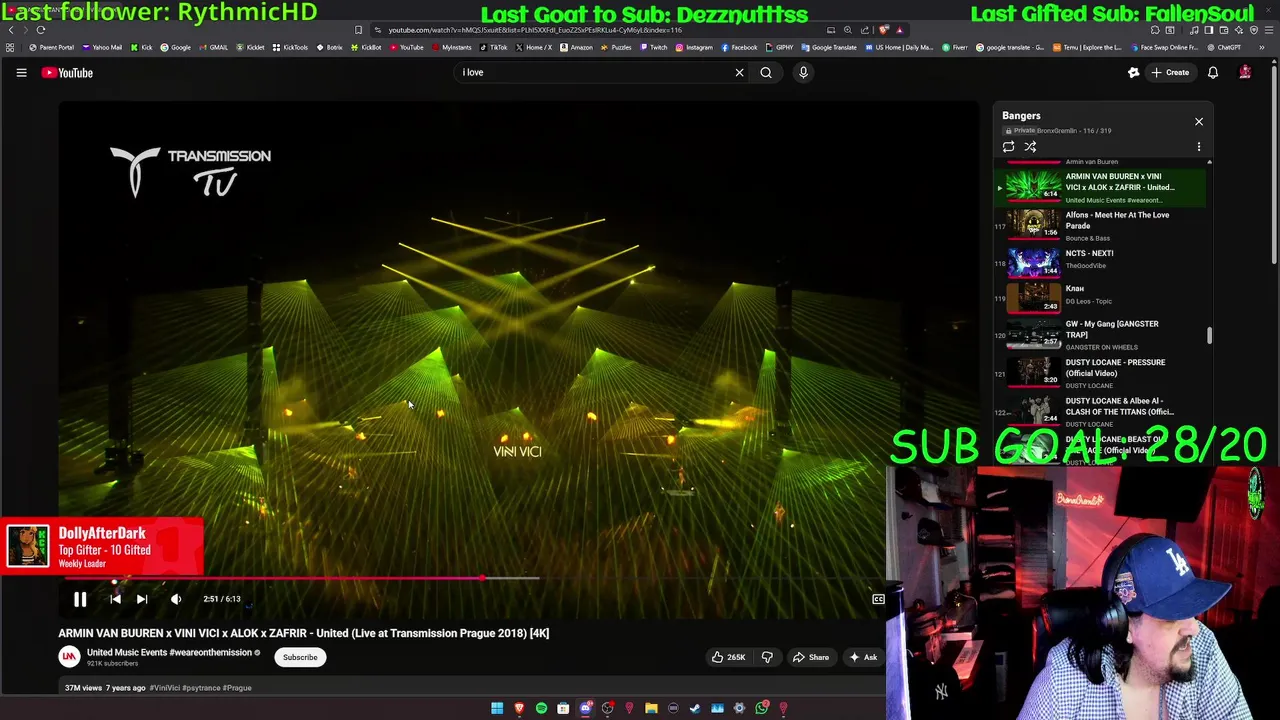Select the currently playing ARMIN VAN BUUREN entry
The height and width of the screenshot is (720, 1280).
[x=1100, y=187]
